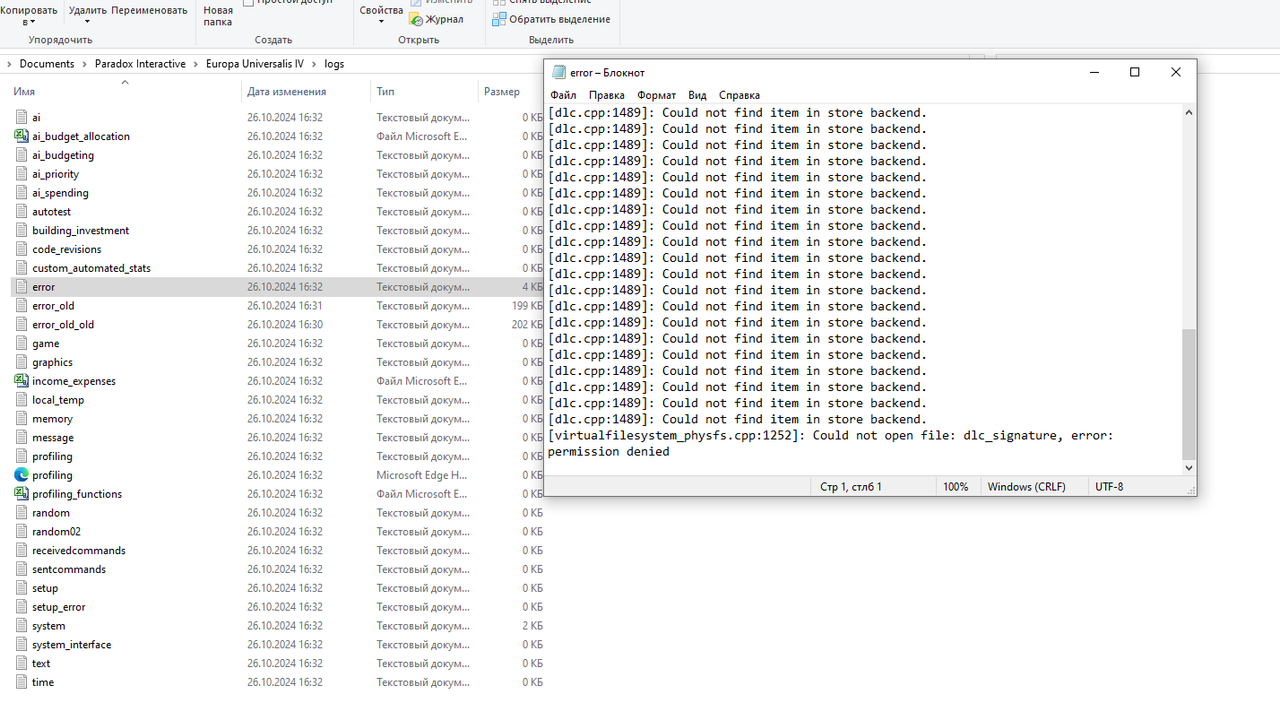The image size is (1280, 705).
Task: Click Обратить выделение in ribbon
Action: tap(551, 19)
